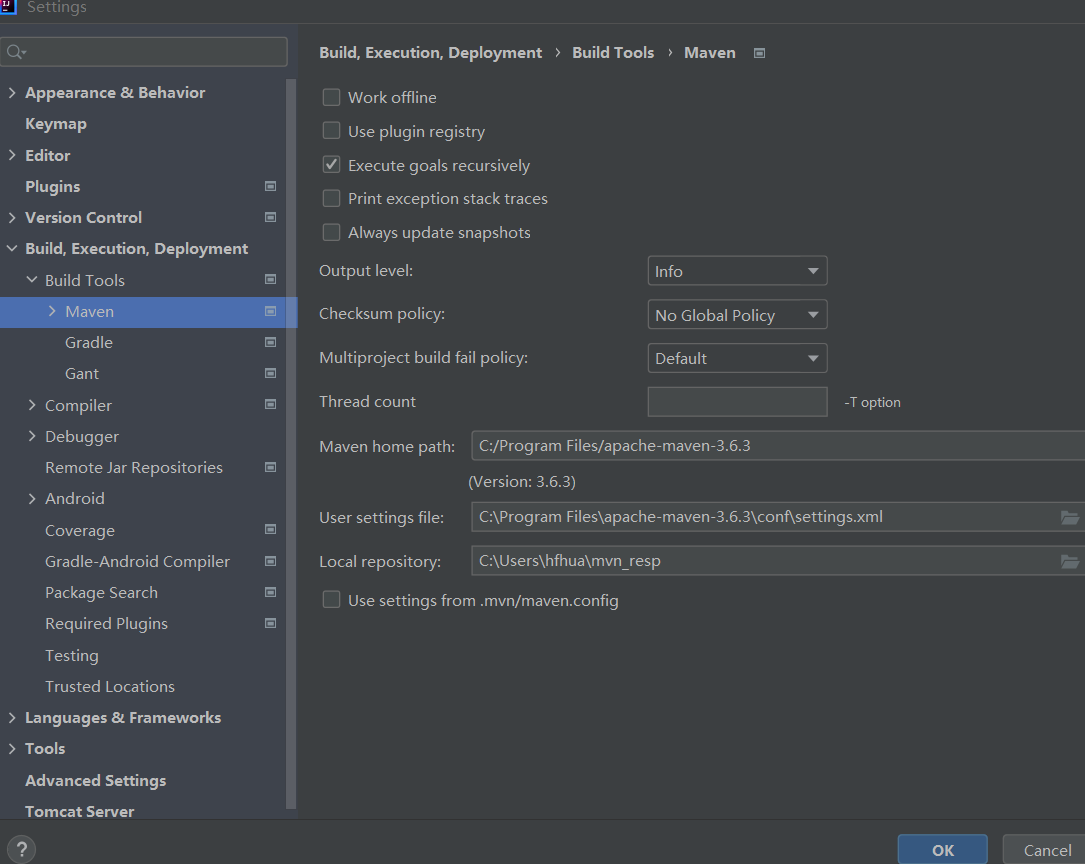
Task: Click the icon after Maven in the breadcrumb
Action: coord(759,52)
